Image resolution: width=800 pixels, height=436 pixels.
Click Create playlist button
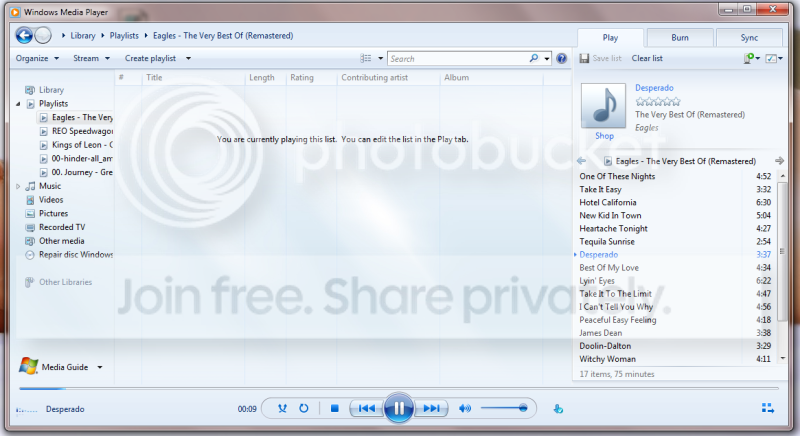click(x=151, y=59)
